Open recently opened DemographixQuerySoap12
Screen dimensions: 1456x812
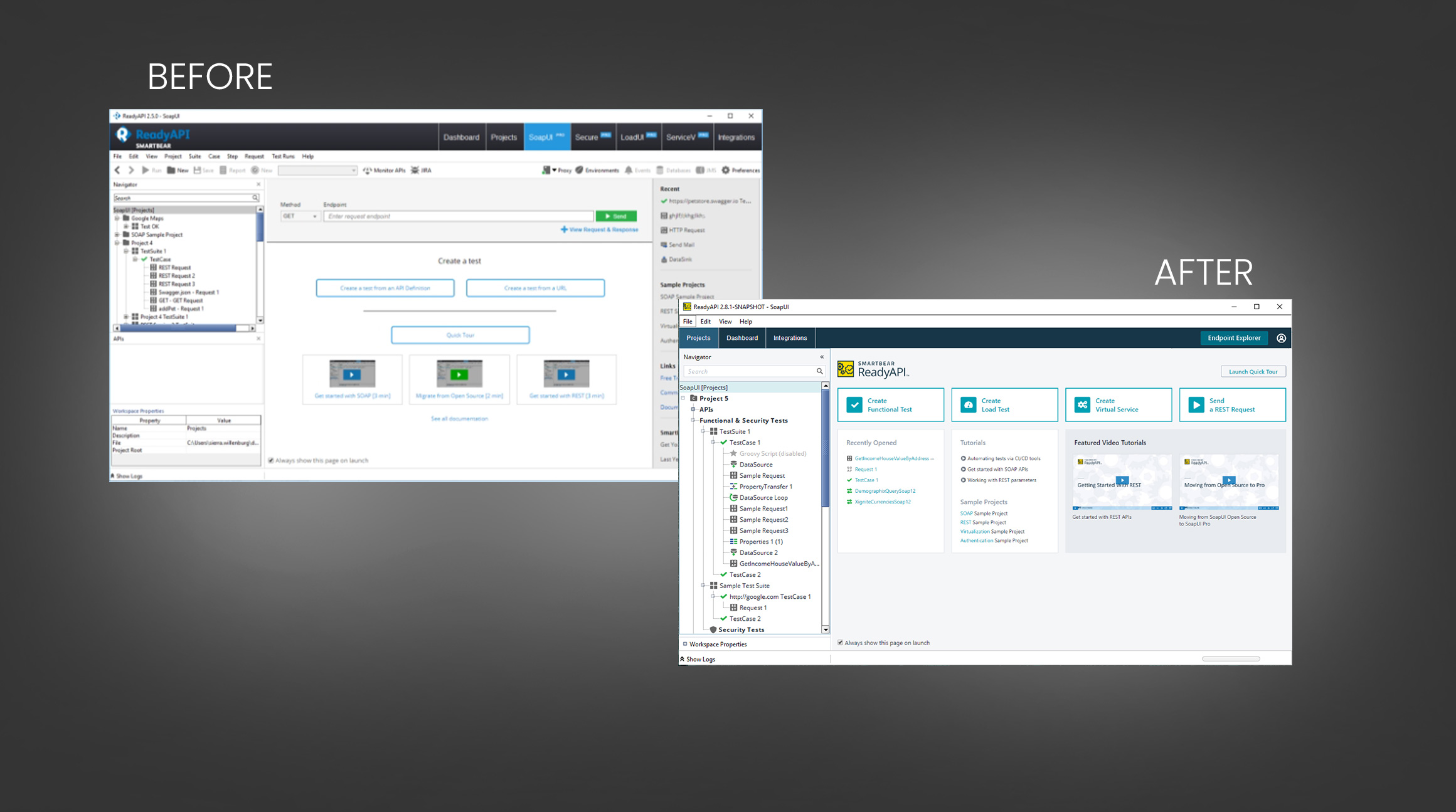(885, 491)
